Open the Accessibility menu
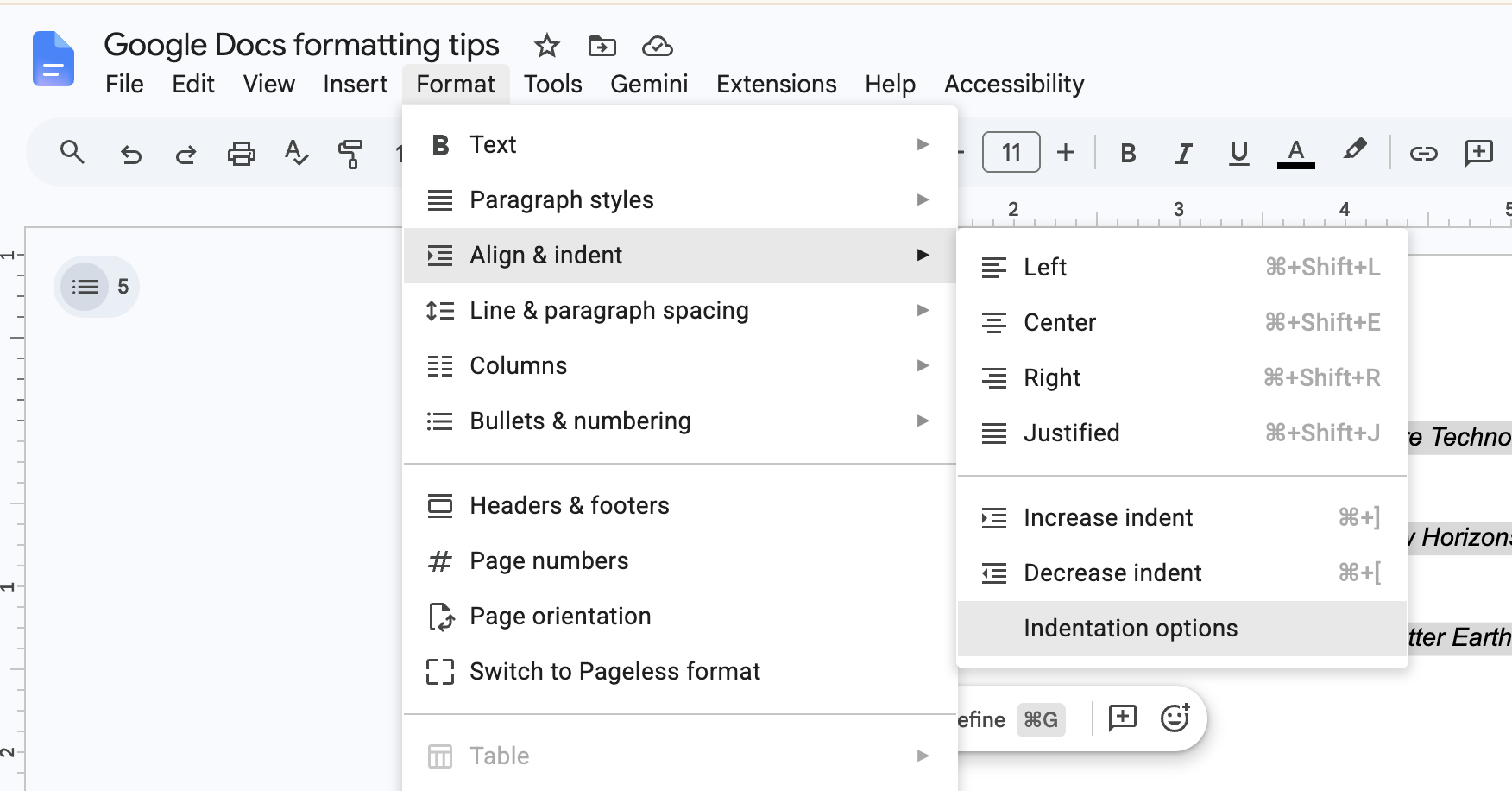 [1014, 84]
